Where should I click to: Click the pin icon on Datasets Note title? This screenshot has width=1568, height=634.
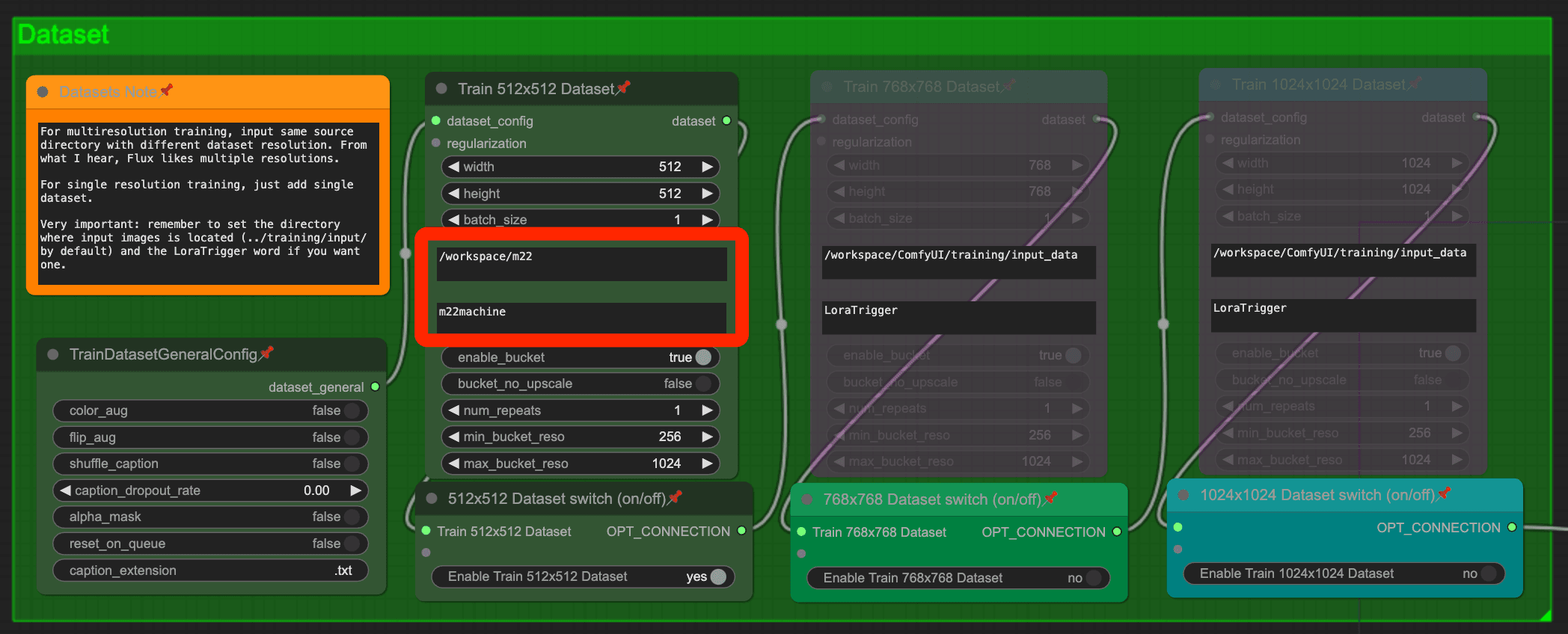point(166,90)
